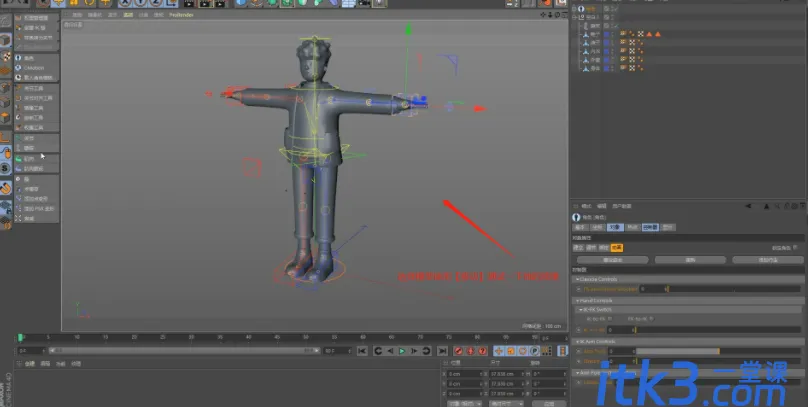Lock the Y axis in top toolbar
This screenshot has height=407, width=808.
[142, 3]
